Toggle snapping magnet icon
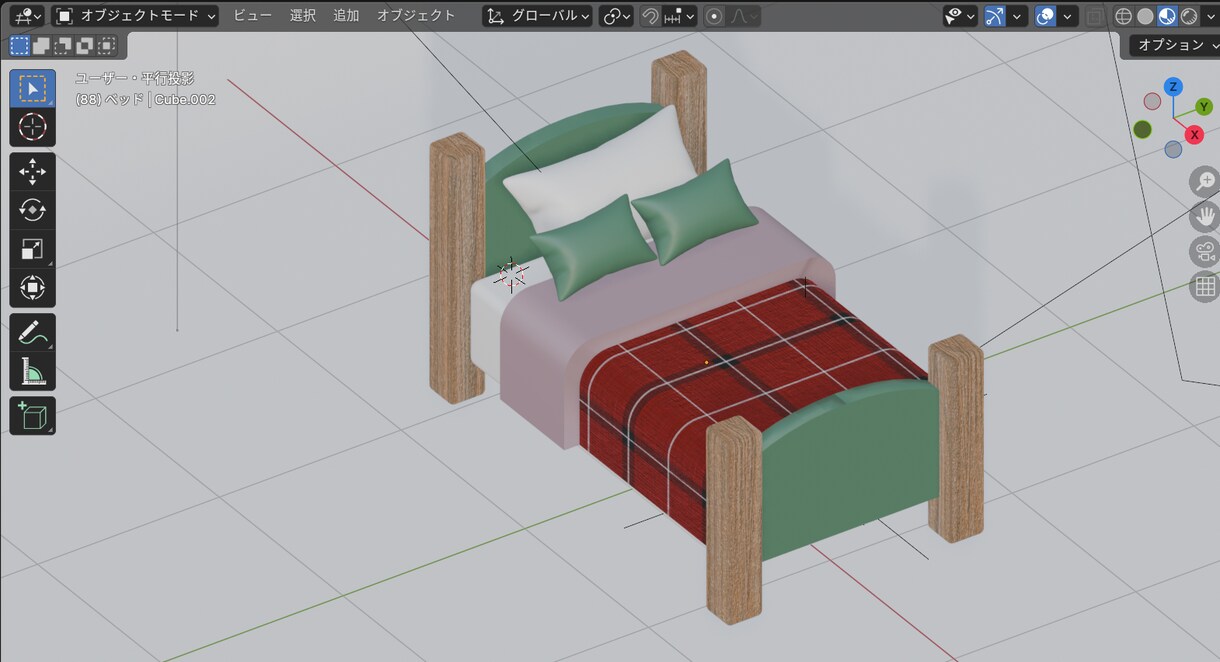 point(650,16)
